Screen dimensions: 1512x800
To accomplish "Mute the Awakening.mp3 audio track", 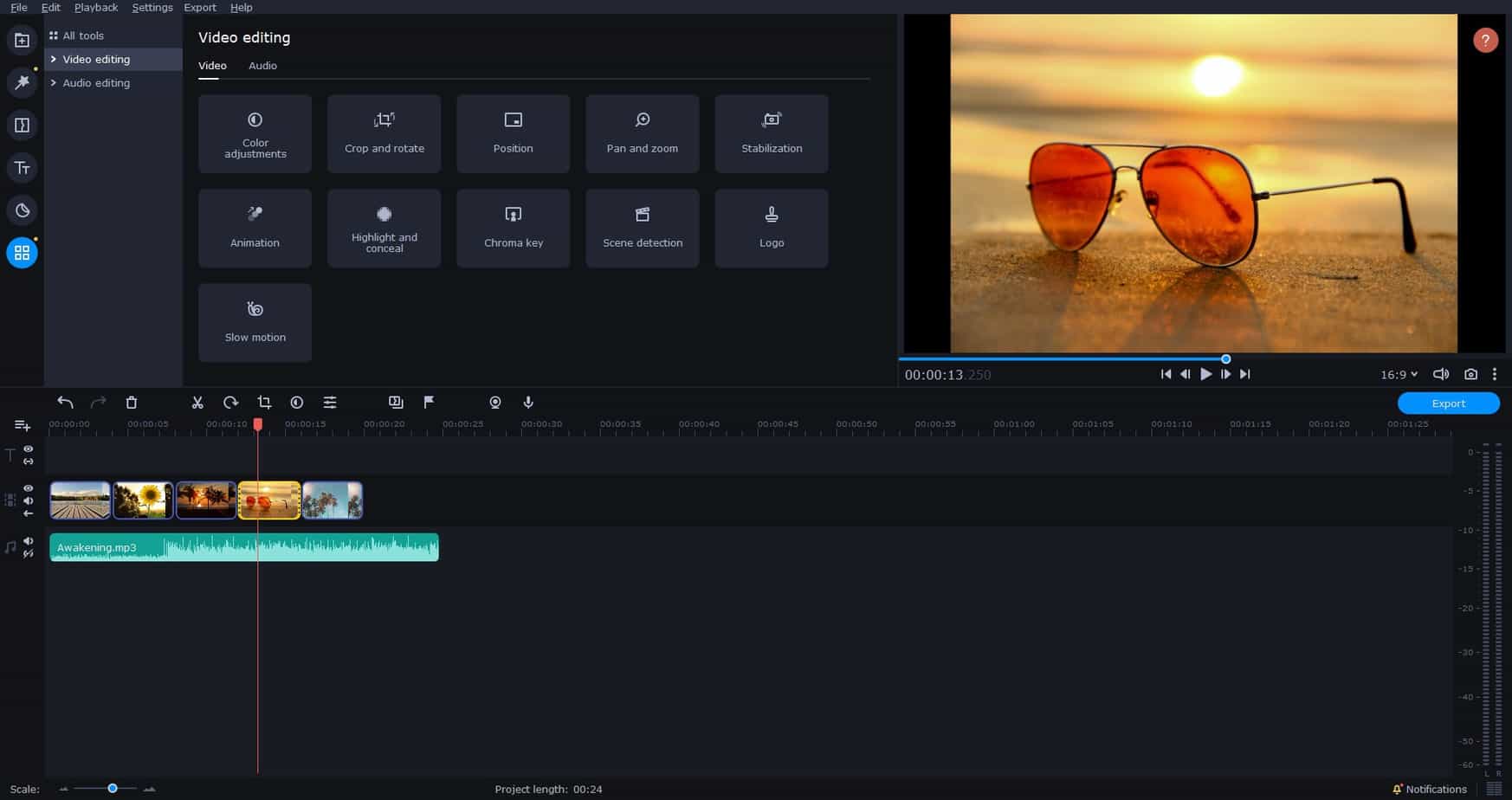I will (29, 540).
